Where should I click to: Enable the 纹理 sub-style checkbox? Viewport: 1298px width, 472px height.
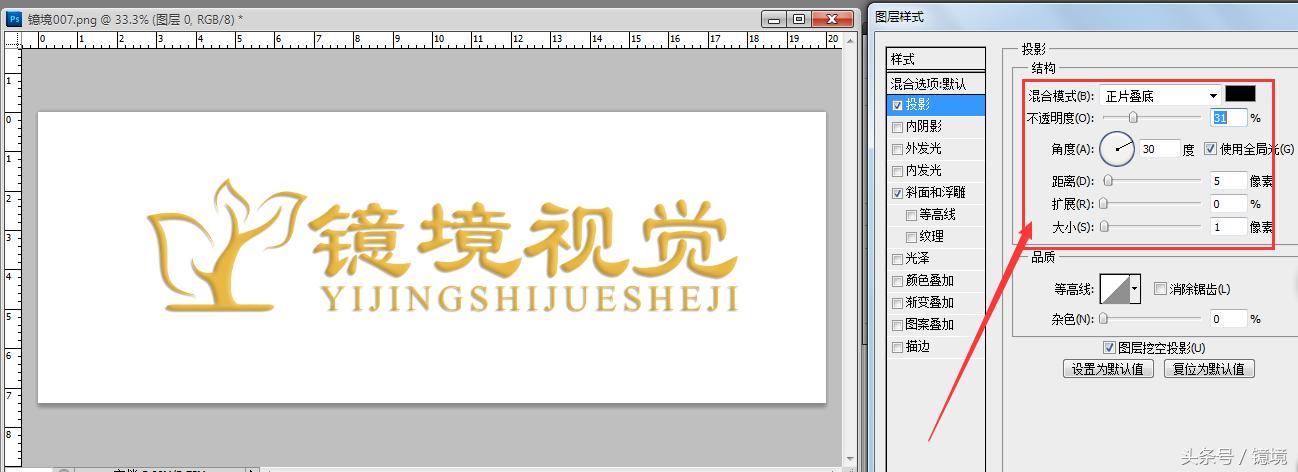click(x=911, y=237)
